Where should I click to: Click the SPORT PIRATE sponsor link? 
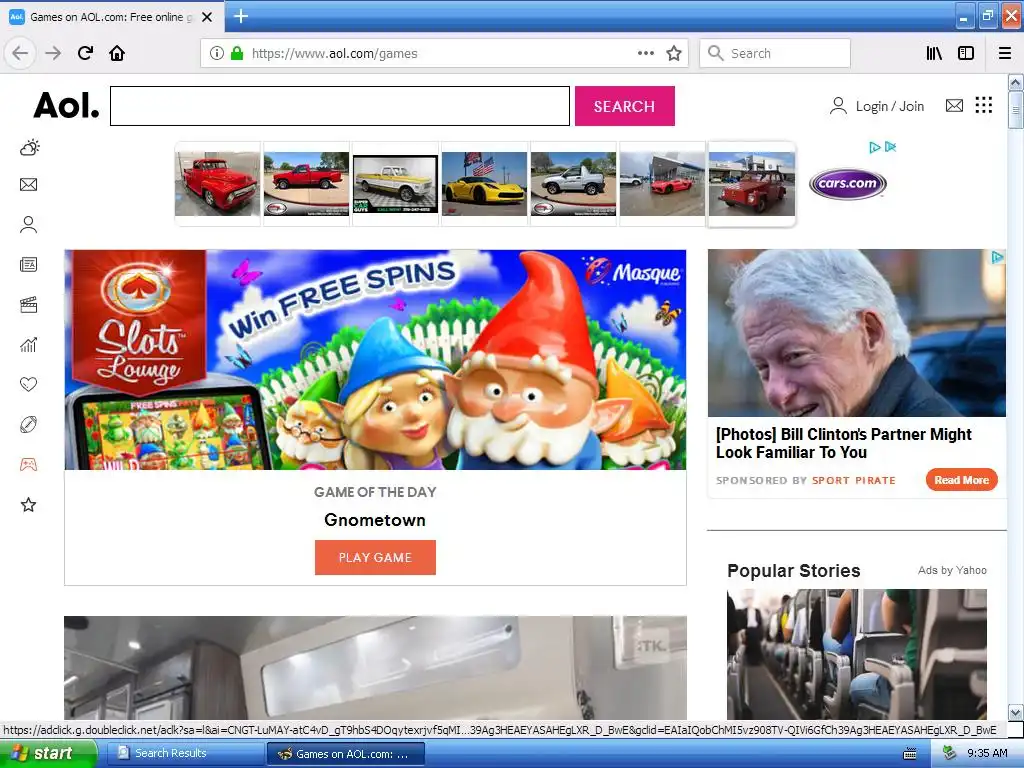(854, 480)
